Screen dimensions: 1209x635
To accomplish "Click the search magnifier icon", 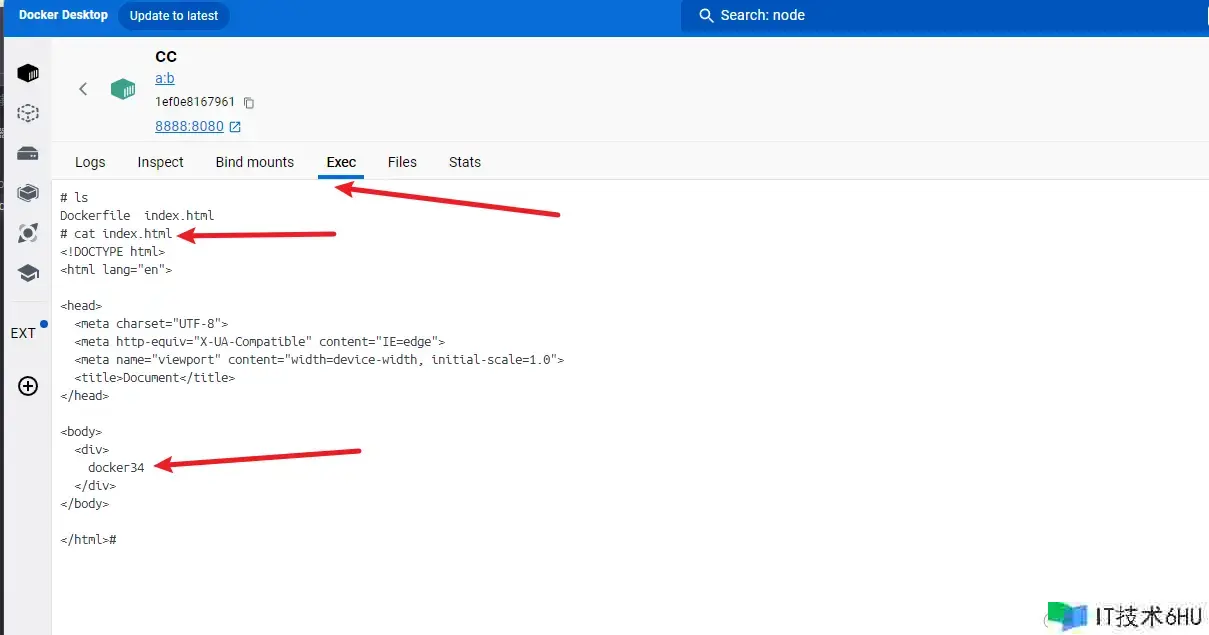I will [706, 16].
